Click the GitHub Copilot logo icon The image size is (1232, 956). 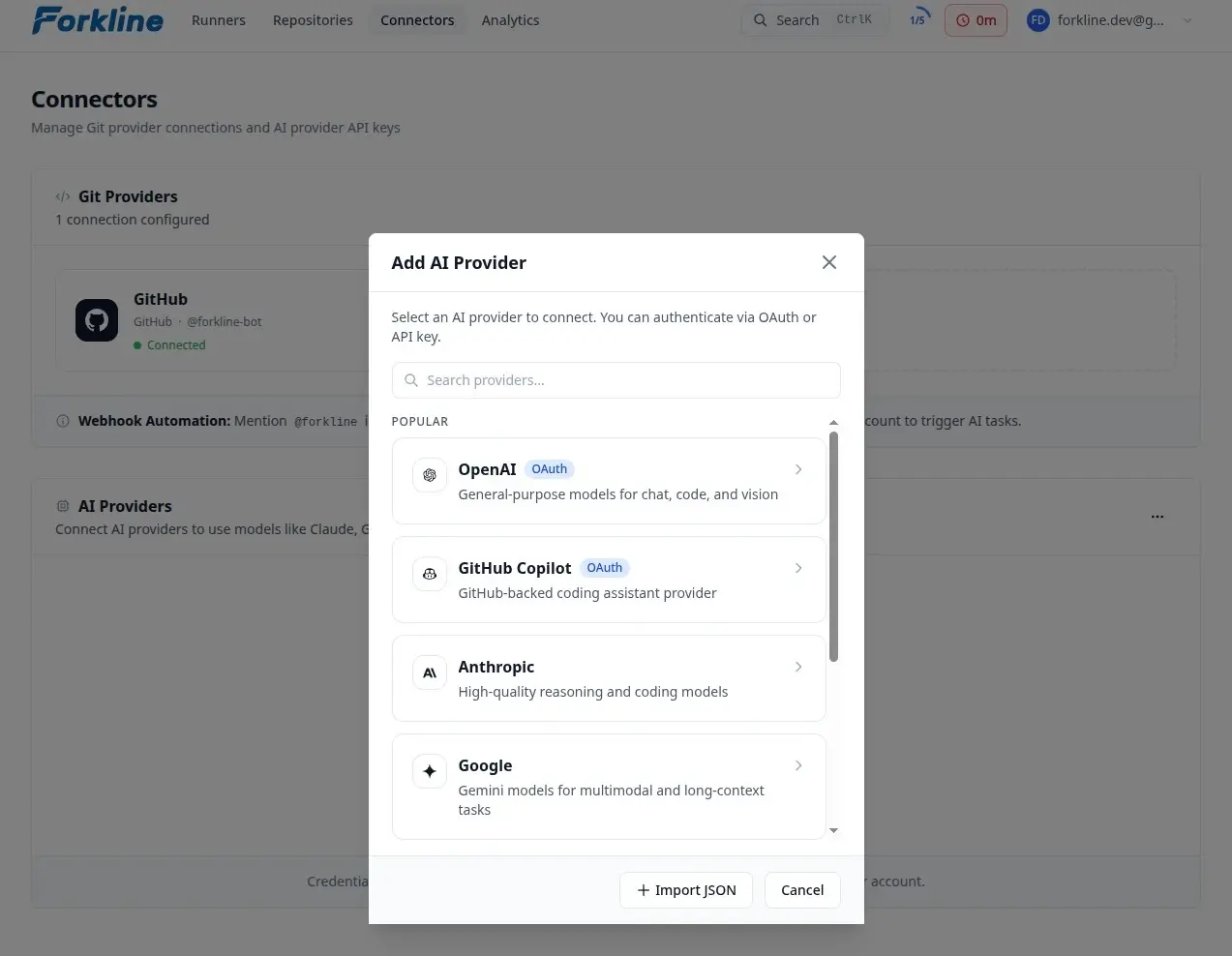tap(430, 574)
